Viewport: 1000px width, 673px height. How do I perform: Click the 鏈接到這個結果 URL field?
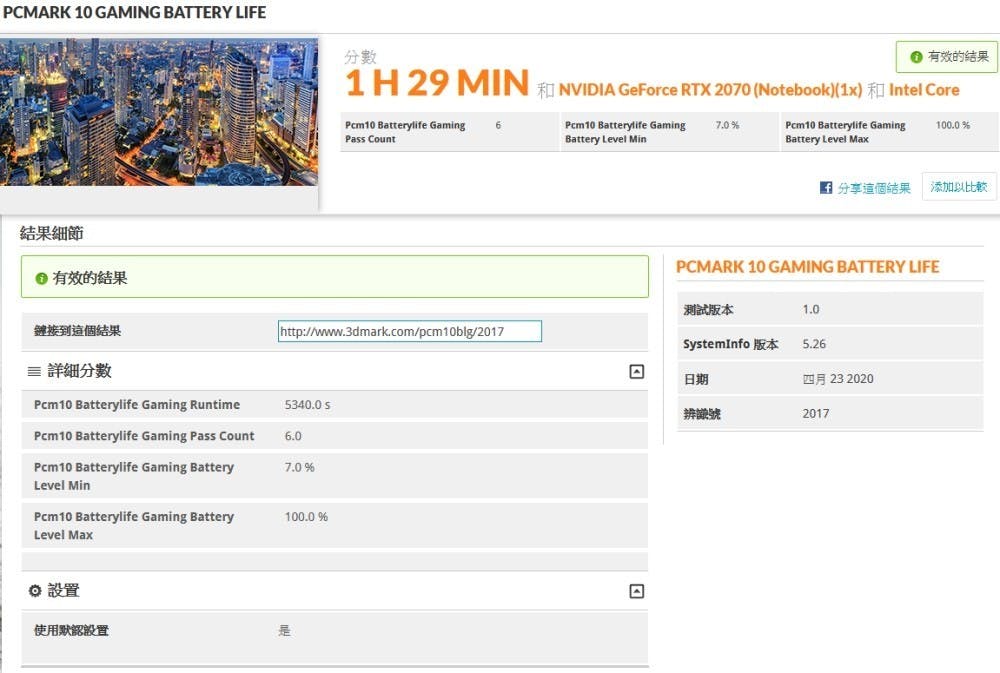pos(409,331)
